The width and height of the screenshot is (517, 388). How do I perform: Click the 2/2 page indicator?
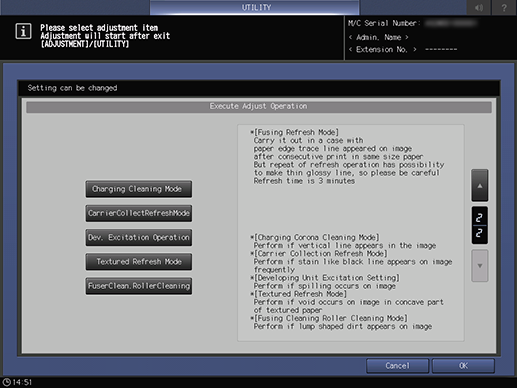pos(480,225)
